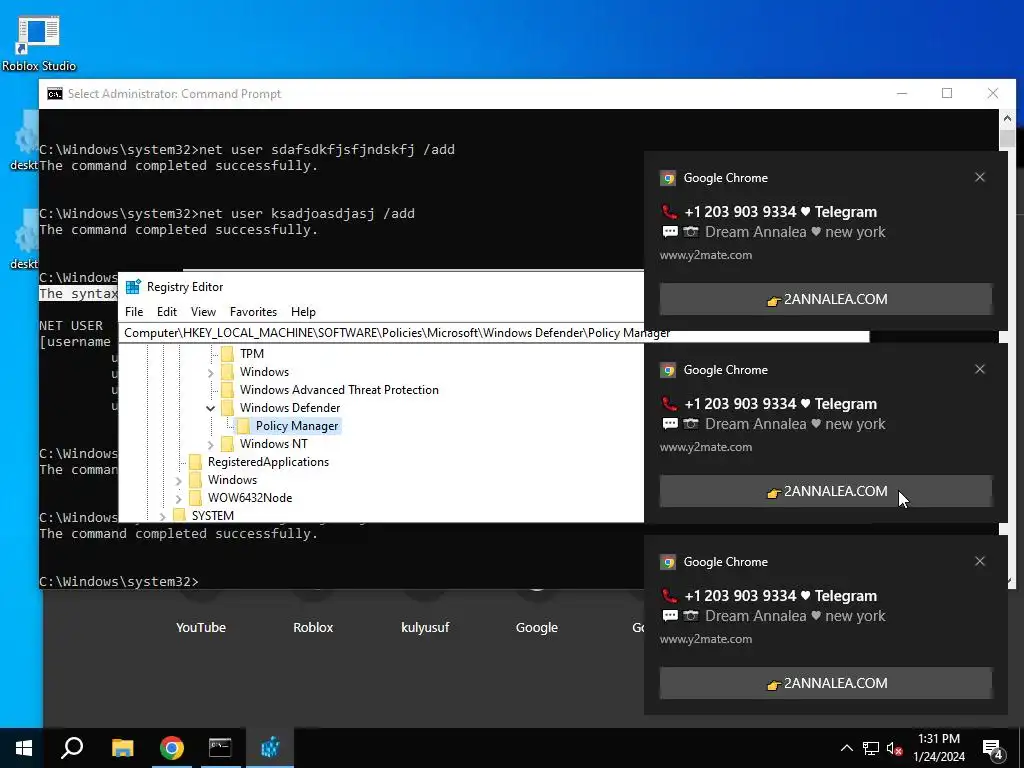Open File Explorer from the taskbar
The width and height of the screenshot is (1024, 768).
123,748
